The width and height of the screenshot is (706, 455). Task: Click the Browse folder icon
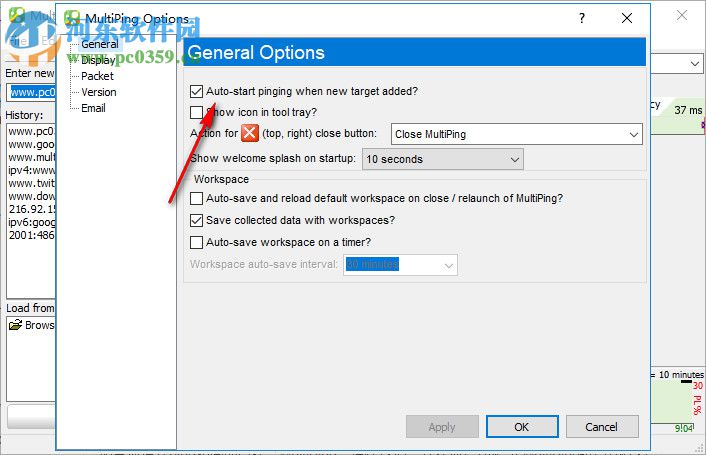pyautogui.click(x=15, y=325)
